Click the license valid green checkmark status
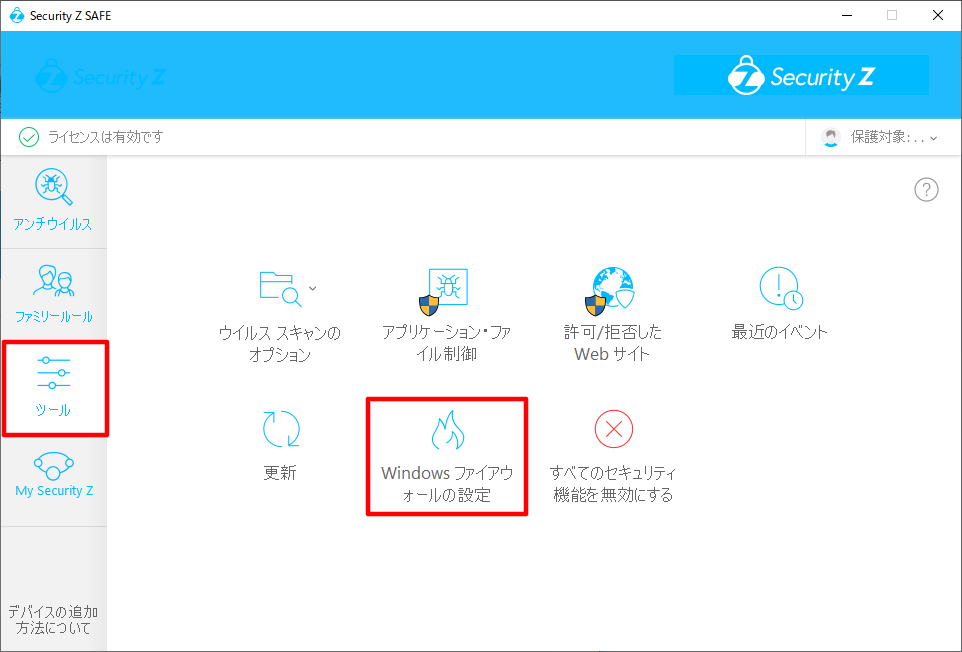 coord(29,137)
